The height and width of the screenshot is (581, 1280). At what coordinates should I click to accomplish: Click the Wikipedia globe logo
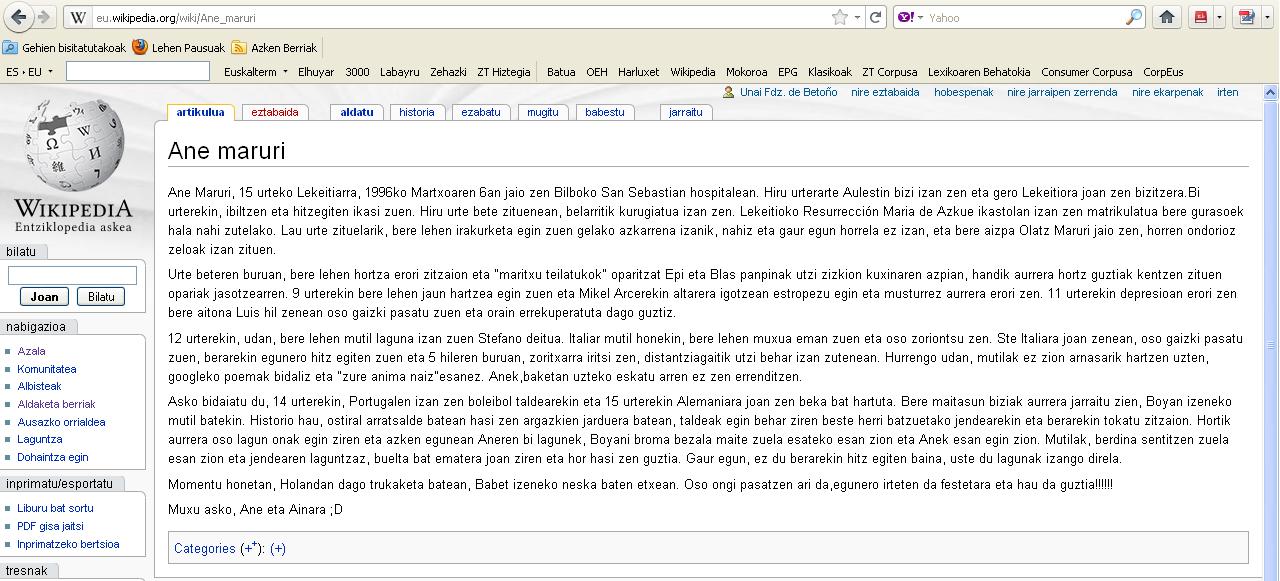click(x=73, y=147)
